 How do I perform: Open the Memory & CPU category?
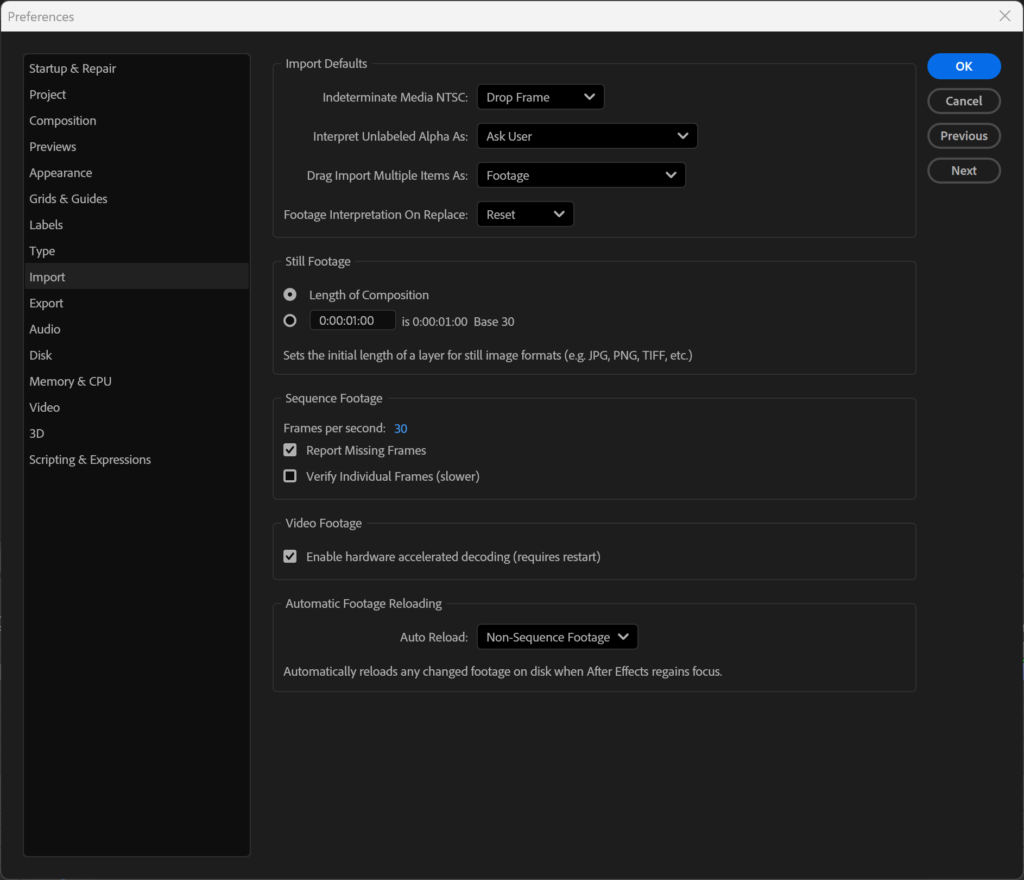point(70,381)
